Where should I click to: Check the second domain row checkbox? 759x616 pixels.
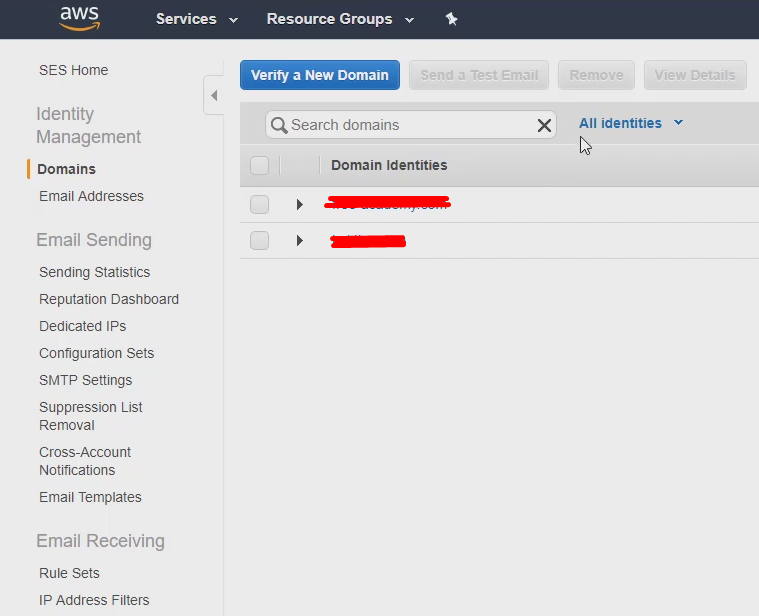click(259, 240)
